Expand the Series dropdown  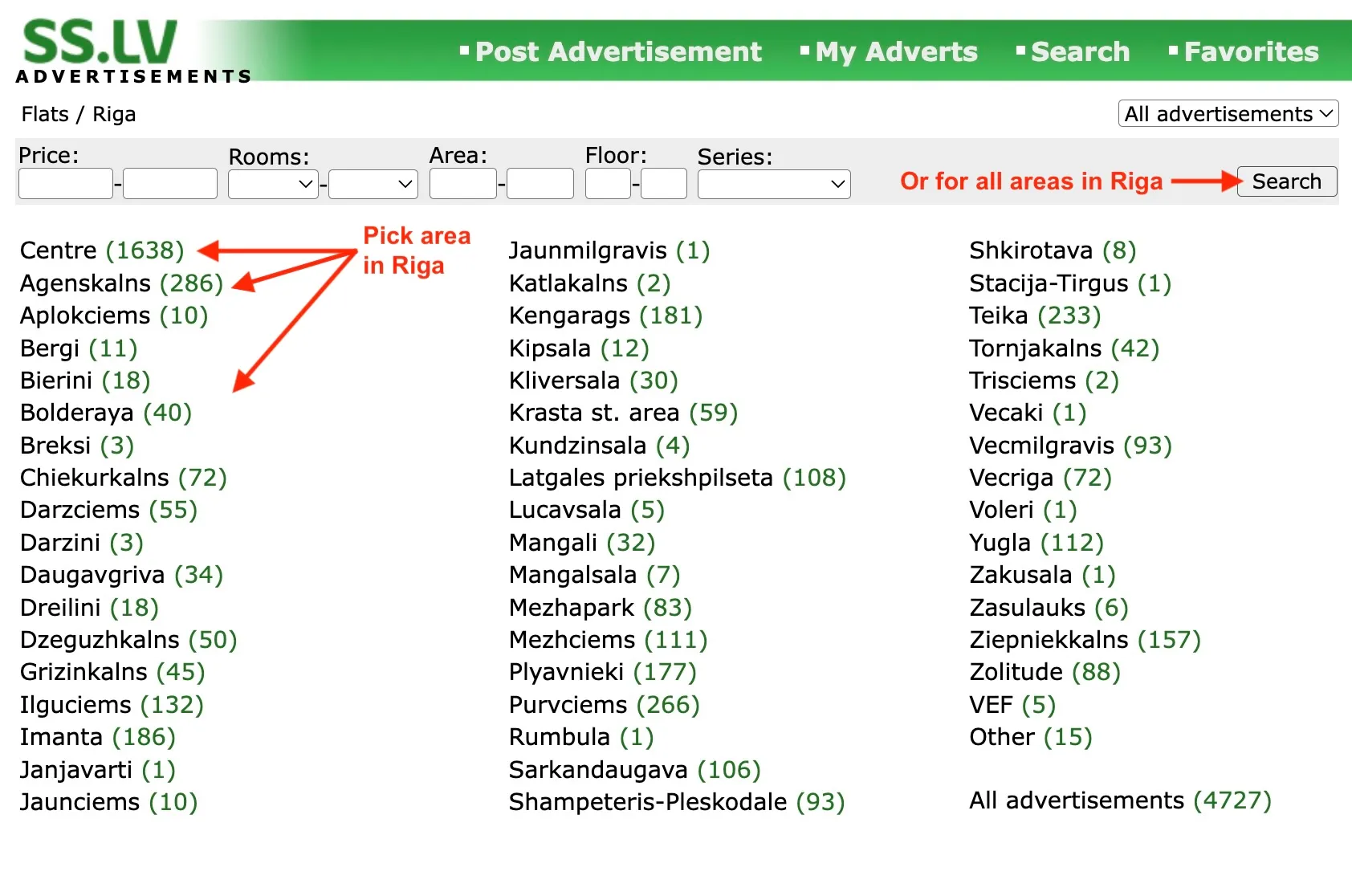(x=773, y=184)
